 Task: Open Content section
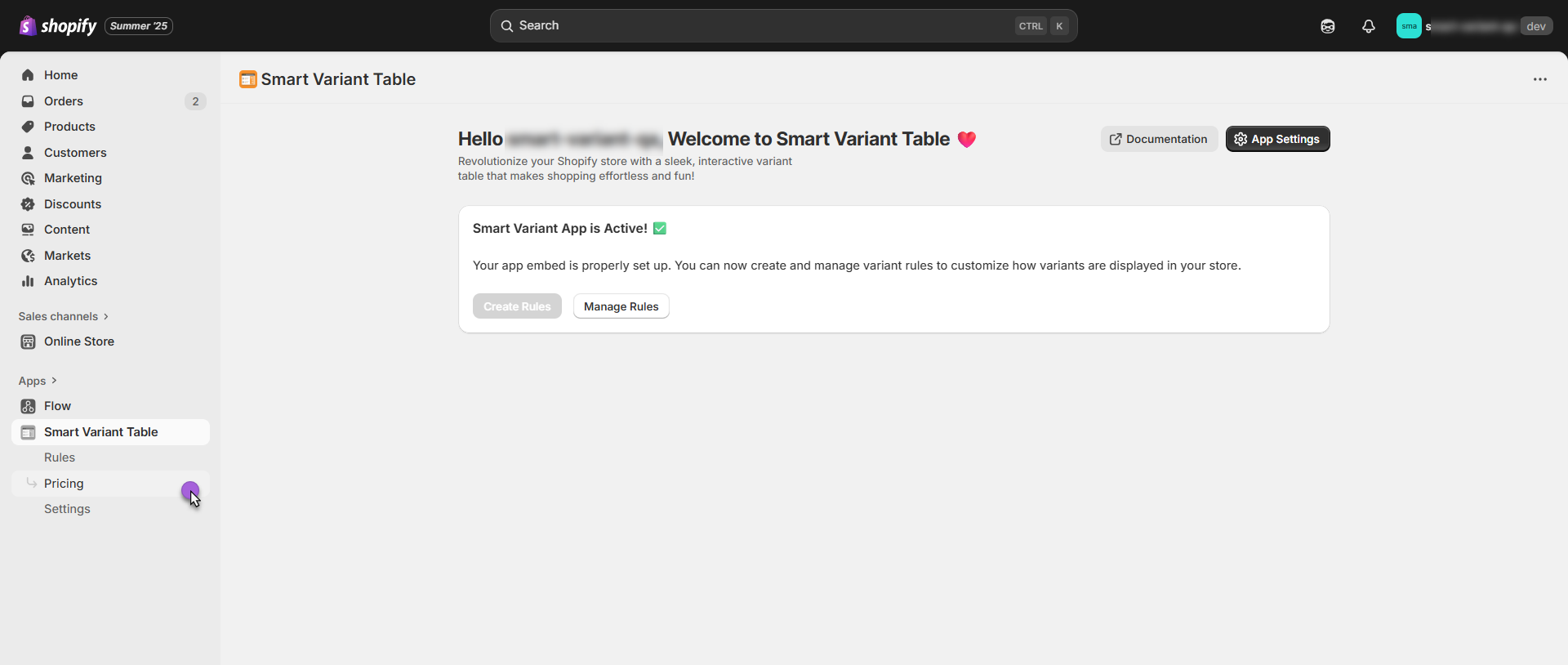(x=67, y=230)
